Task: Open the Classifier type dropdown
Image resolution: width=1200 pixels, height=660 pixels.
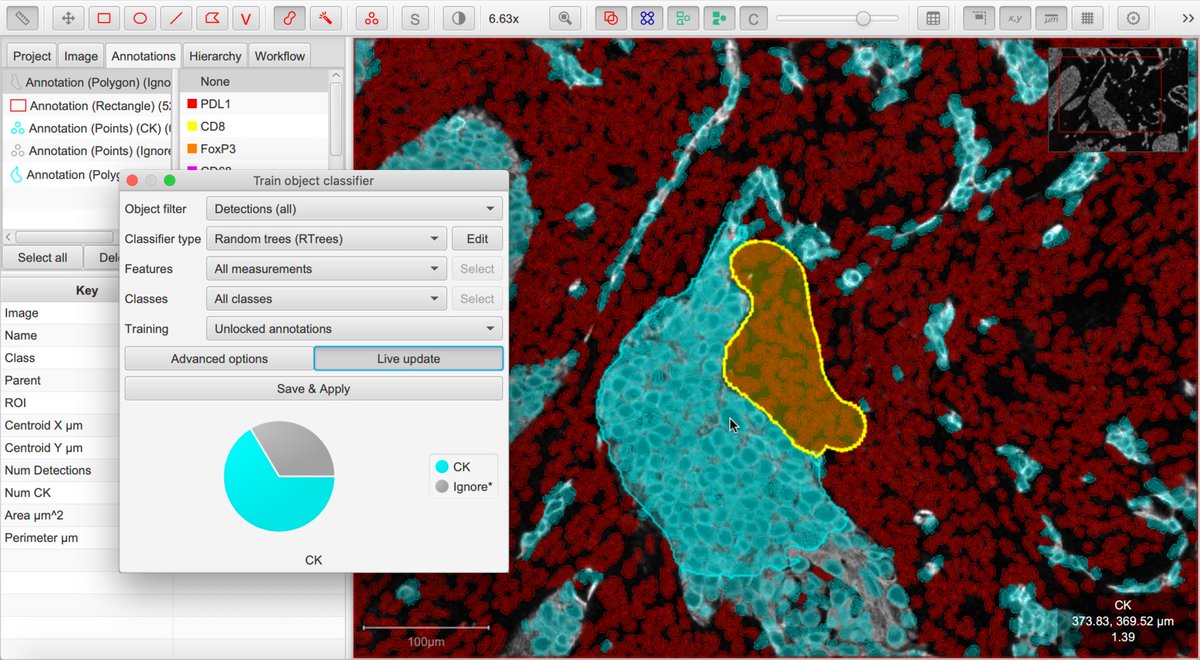Action: pyautogui.click(x=325, y=238)
